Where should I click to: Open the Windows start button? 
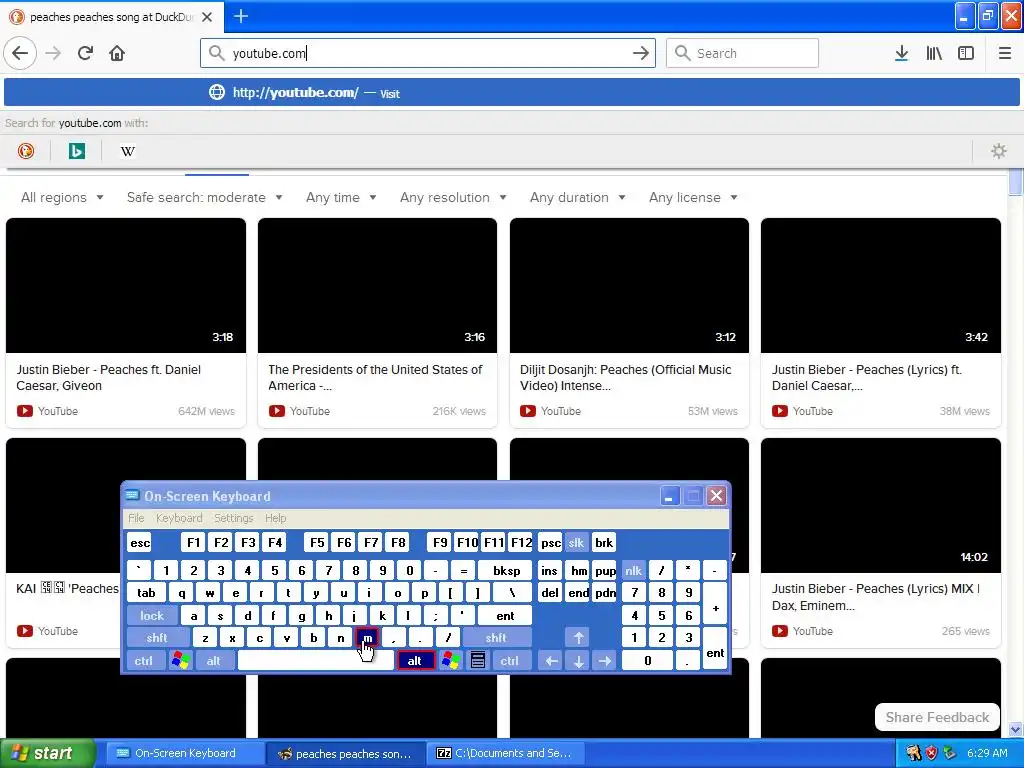(x=47, y=753)
